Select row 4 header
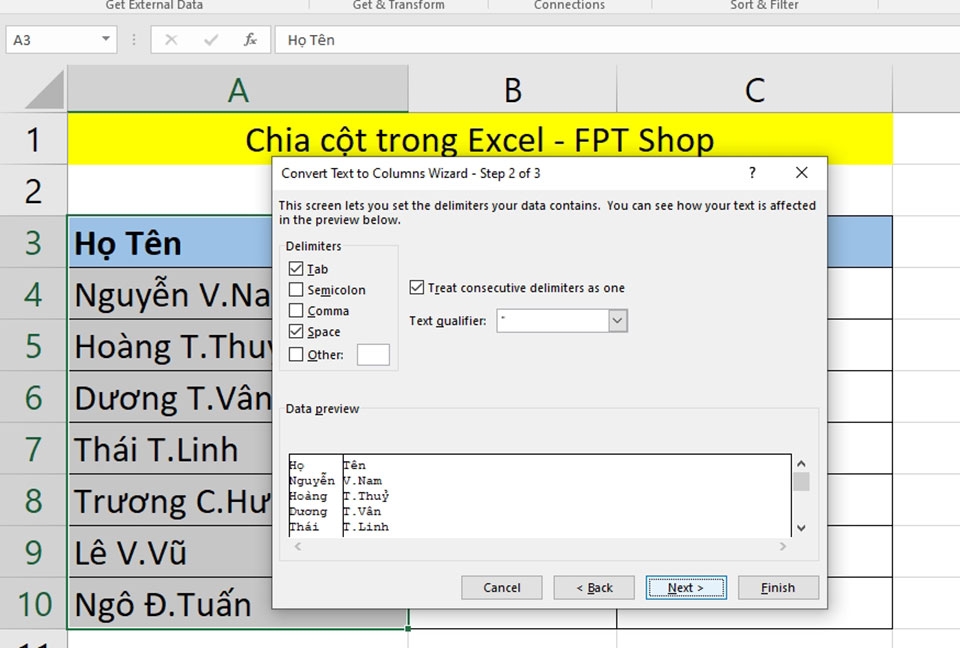The width and height of the screenshot is (960, 648). click(x=33, y=294)
